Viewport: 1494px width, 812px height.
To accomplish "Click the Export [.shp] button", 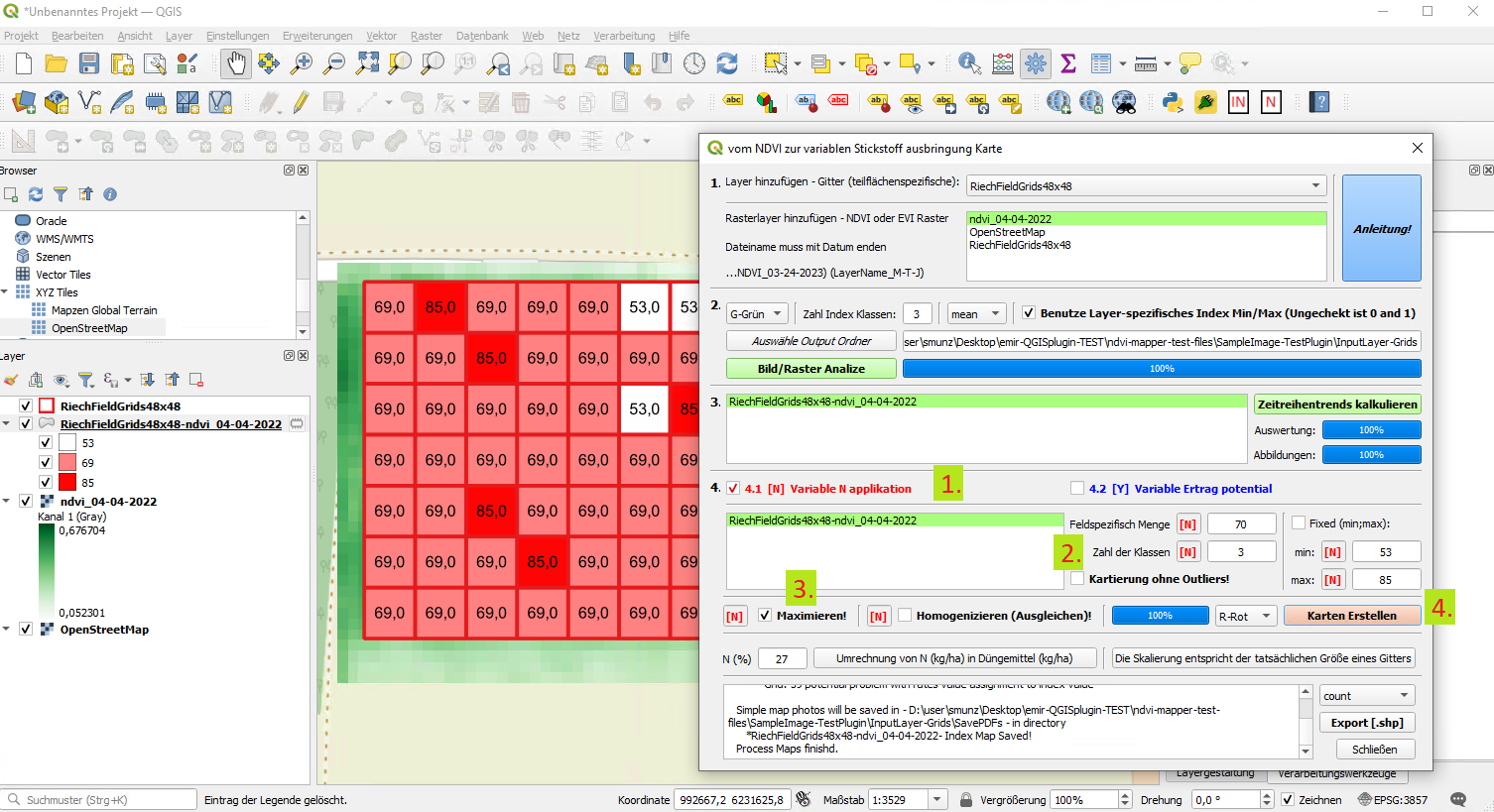I will click(x=1367, y=723).
